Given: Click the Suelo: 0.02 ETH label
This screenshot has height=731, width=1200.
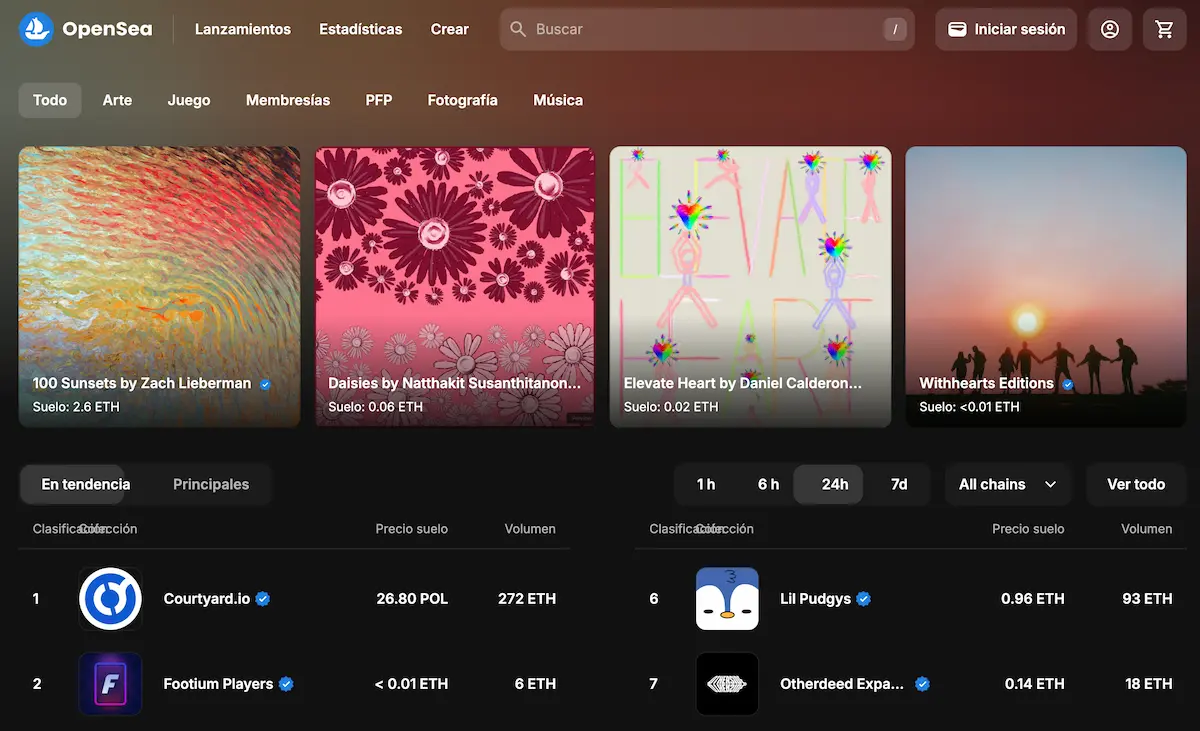Looking at the screenshot, I should [671, 407].
